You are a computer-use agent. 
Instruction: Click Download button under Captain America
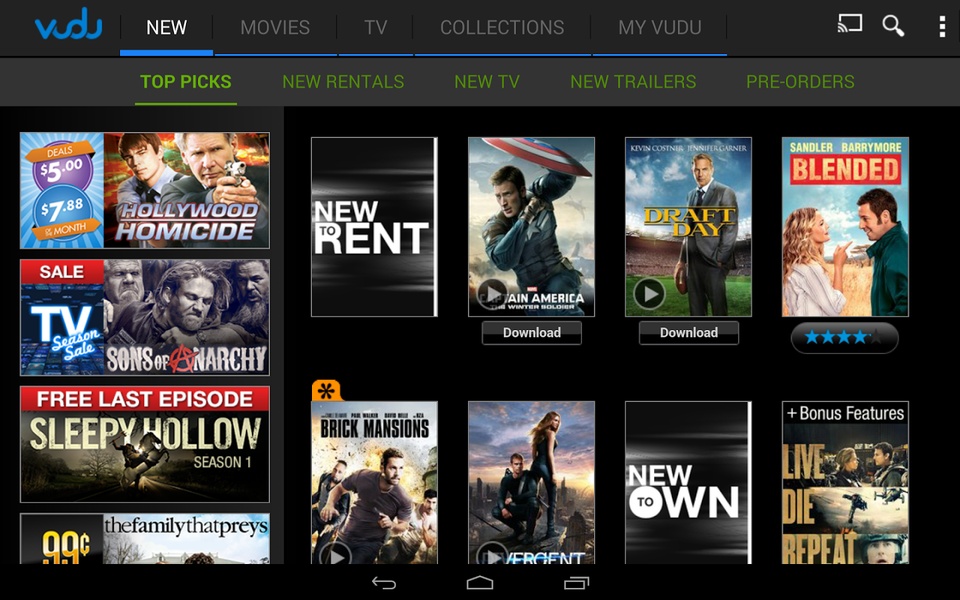(531, 333)
